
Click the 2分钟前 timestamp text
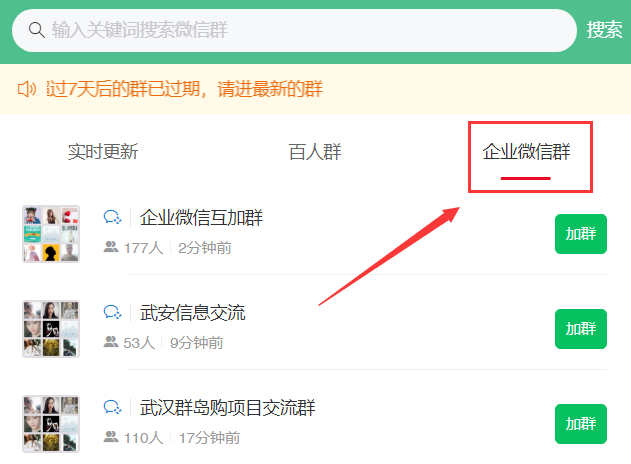[x=205, y=248]
